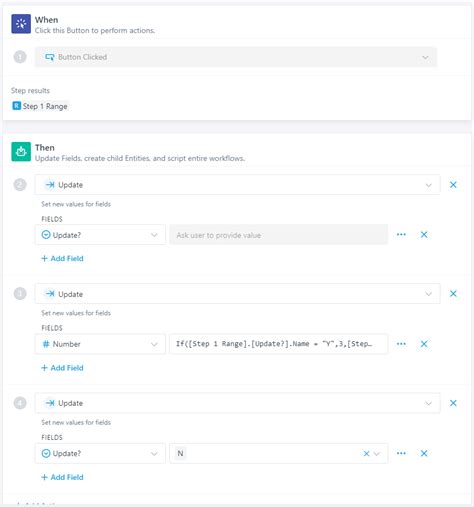This screenshot has width=474, height=507.
Task: Remove step 3 Update action
Action: [453, 294]
